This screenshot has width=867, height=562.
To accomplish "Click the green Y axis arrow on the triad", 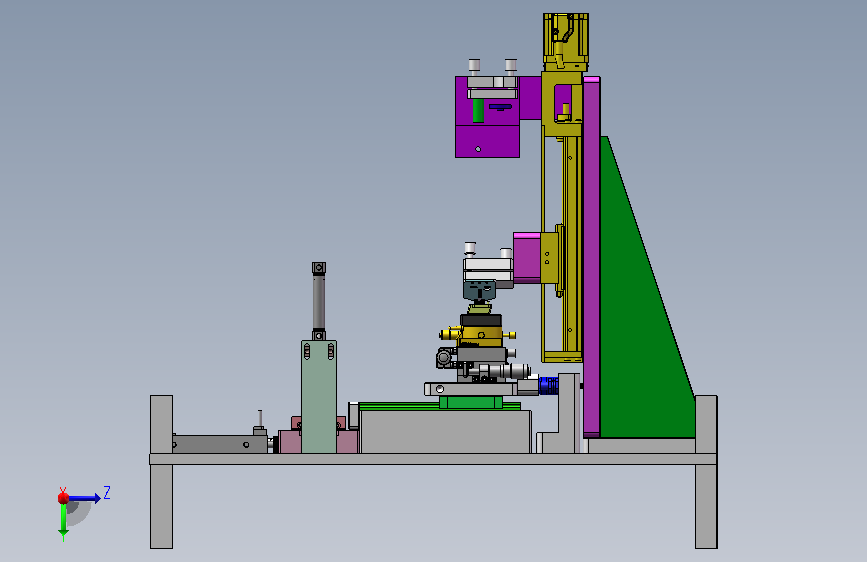I will tap(63, 520).
